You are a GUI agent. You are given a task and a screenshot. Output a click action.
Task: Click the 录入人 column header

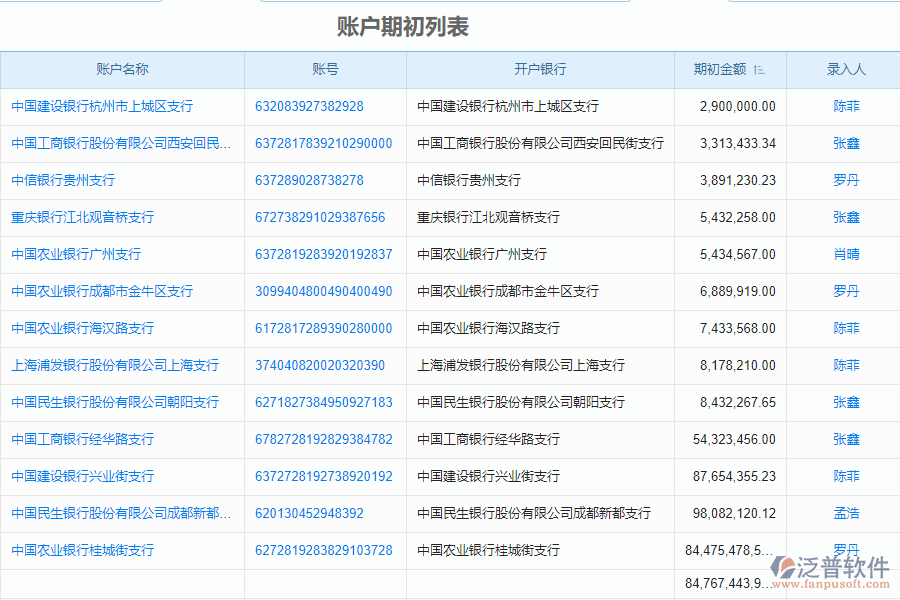click(846, 69)
